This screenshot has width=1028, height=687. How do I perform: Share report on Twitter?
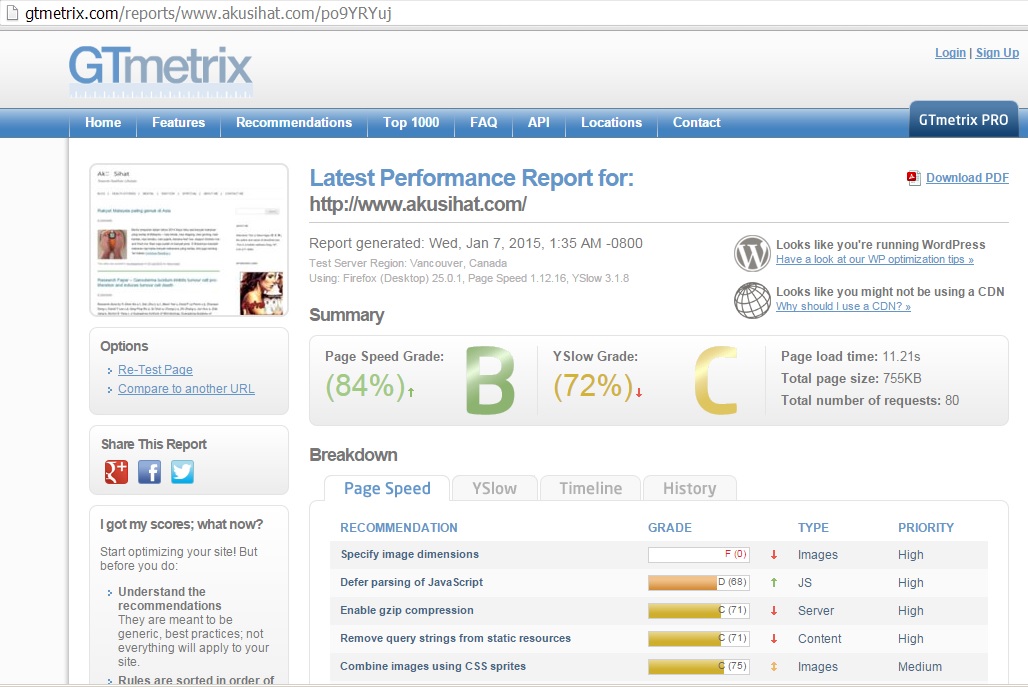pos(182,471)
